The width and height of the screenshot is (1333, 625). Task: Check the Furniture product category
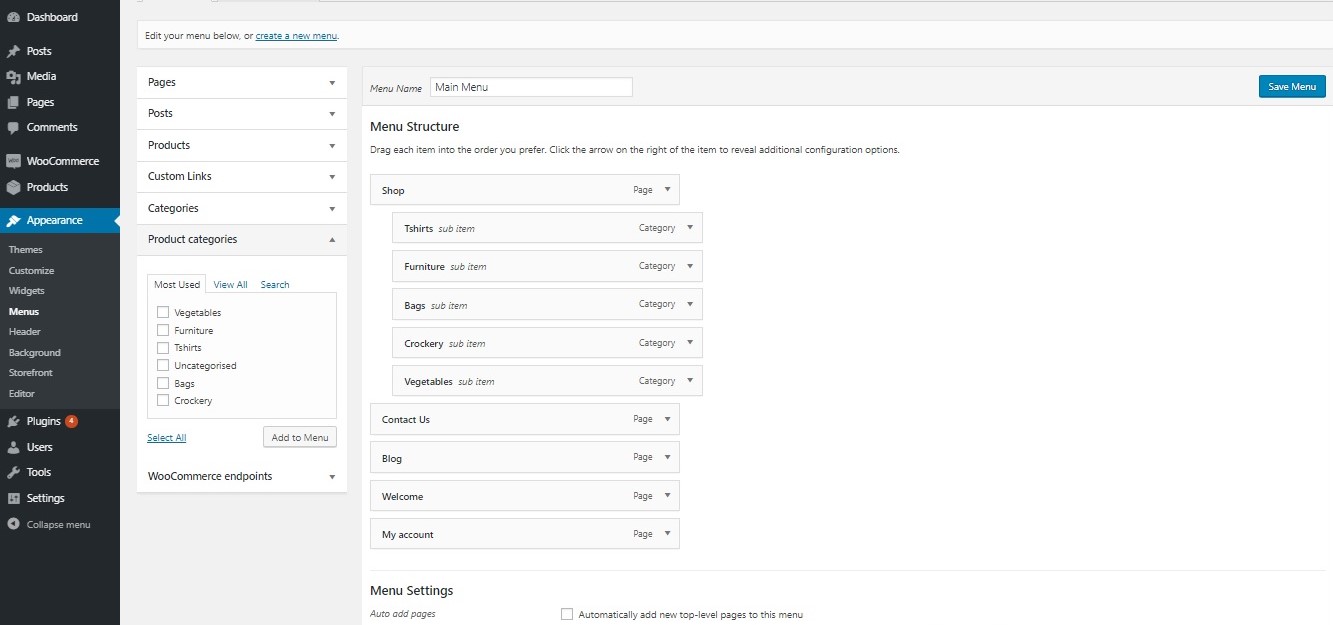coord(163,330)
